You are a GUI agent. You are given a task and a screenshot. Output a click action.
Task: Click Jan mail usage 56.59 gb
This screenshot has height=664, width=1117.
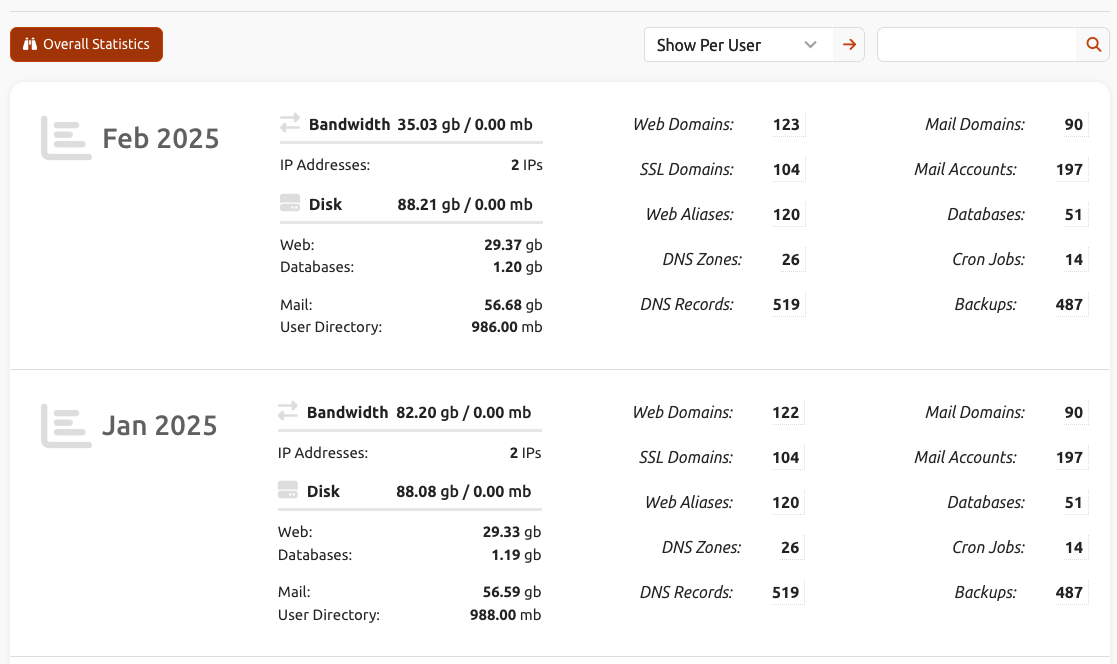511,591
